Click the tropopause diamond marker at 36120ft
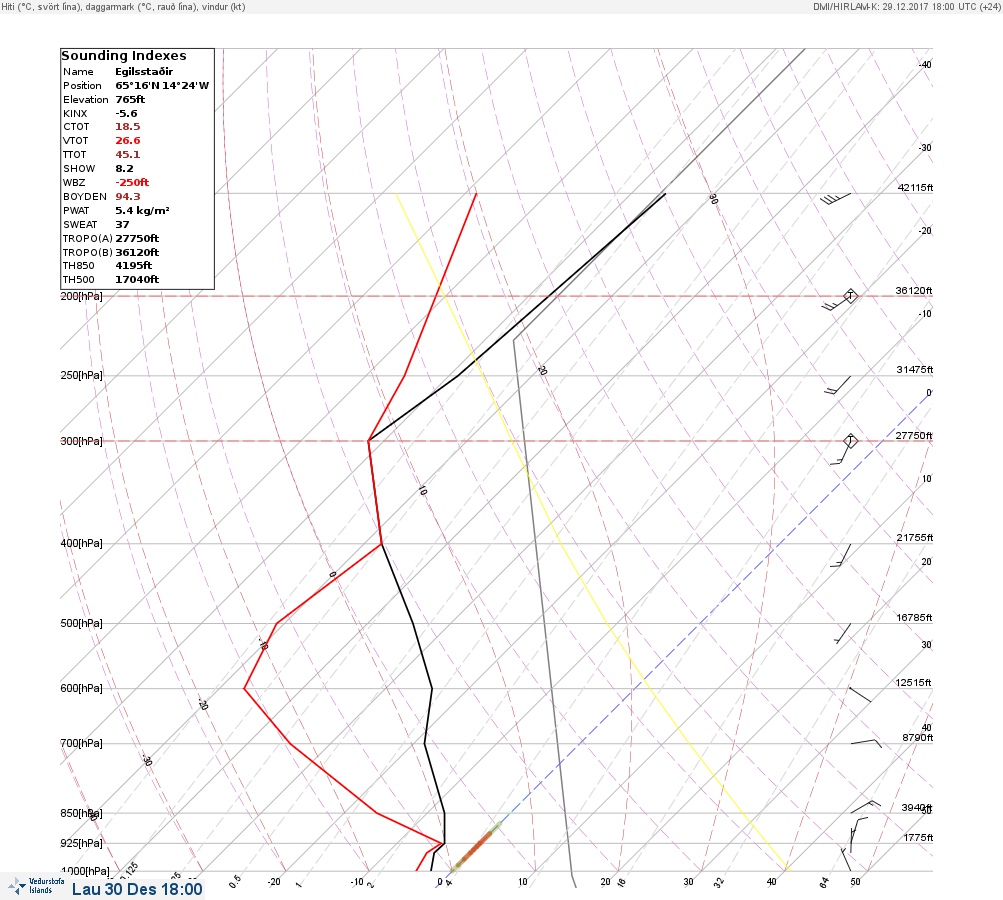The height and width of the screenshot is (900, 1003). pos(850,296)
